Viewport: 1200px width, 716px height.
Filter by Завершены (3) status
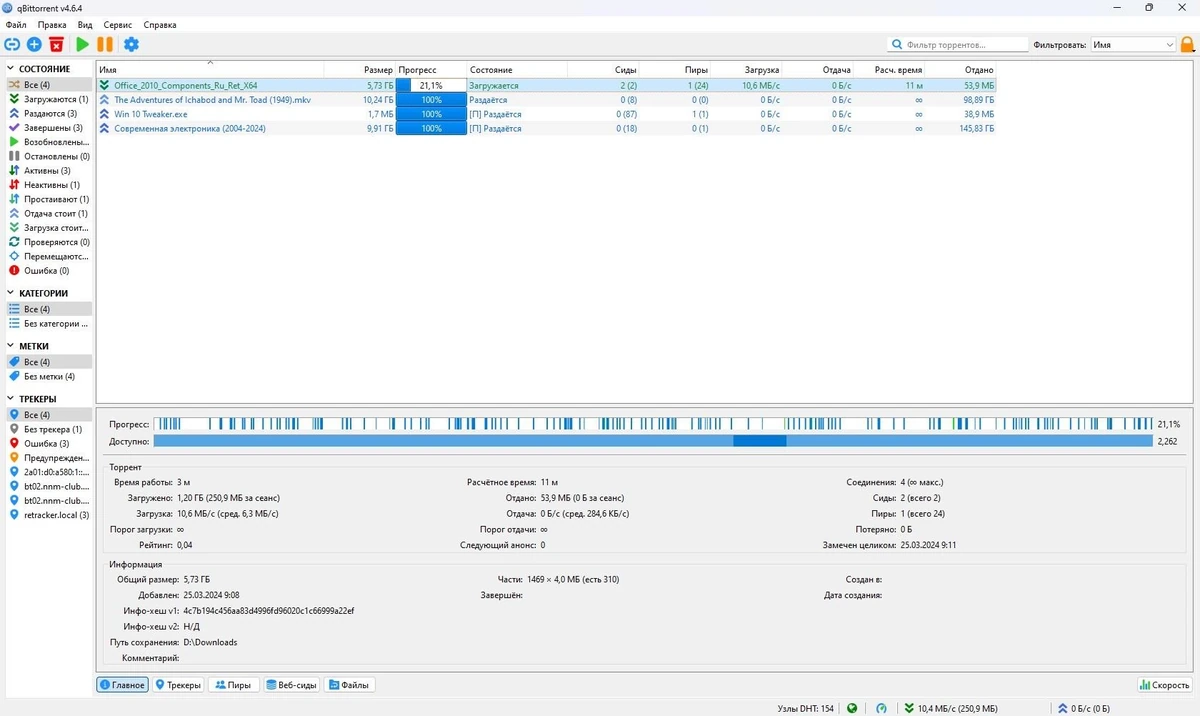click(x=49, y=128)
